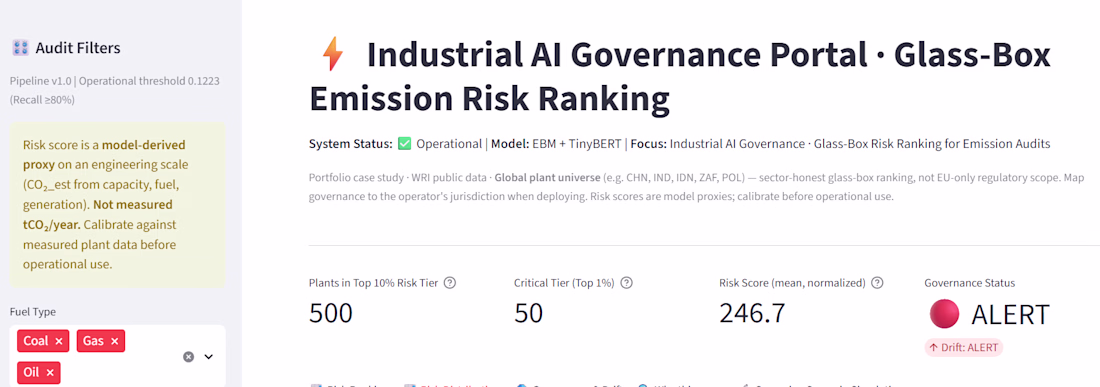The width and height of the screenshot is (1100, 387).
Task: Click the Governance Status ALERT text
Action: (1010, 315)
